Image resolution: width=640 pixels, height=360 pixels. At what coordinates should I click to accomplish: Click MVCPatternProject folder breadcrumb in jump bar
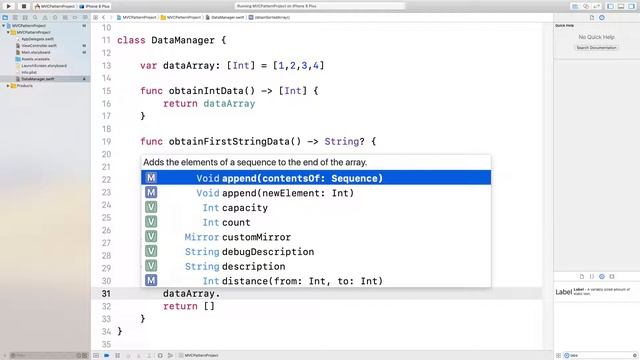click(x=181, y=18)
